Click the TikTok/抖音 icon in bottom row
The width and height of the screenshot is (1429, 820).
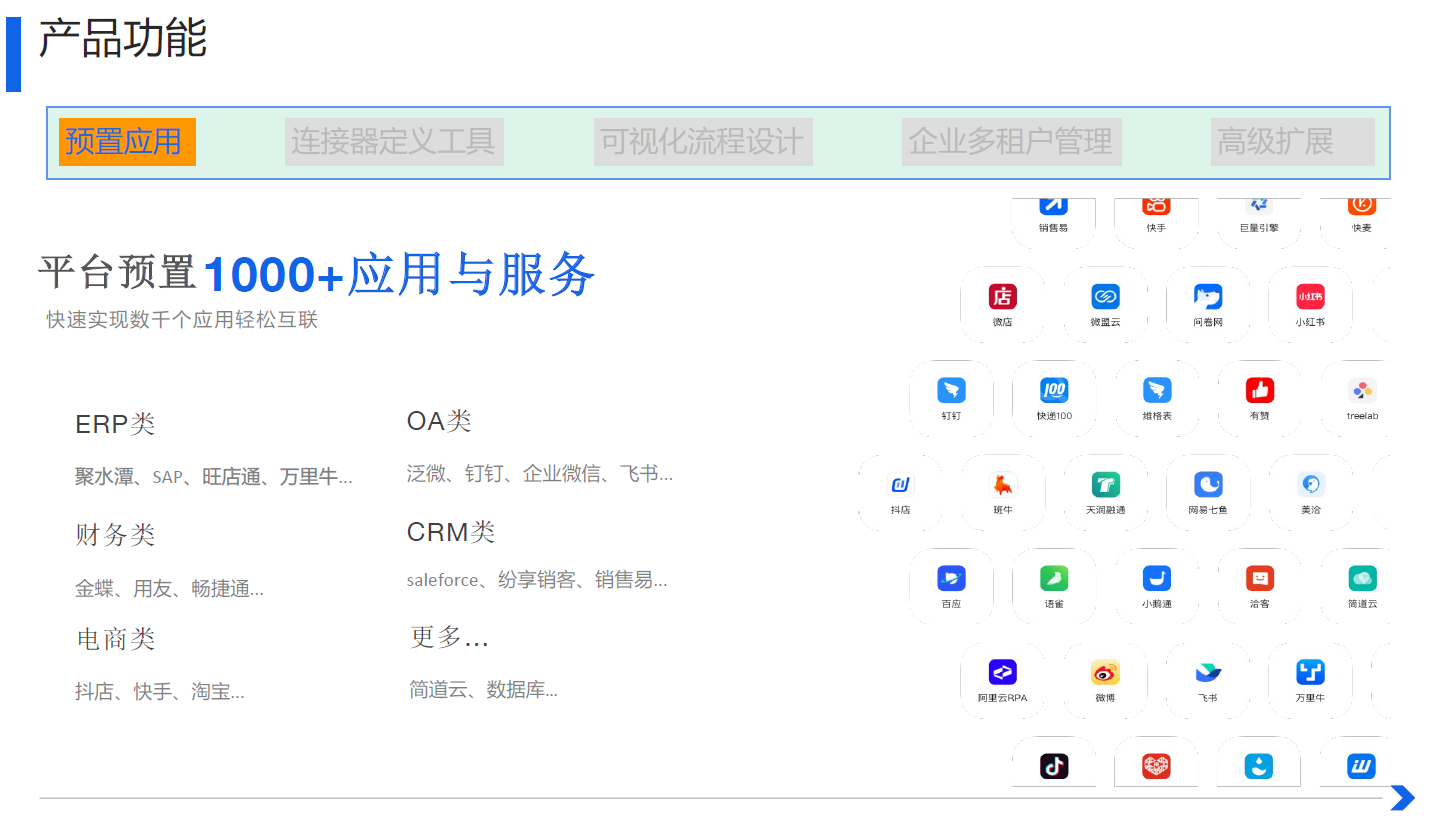coord(1054,767)
